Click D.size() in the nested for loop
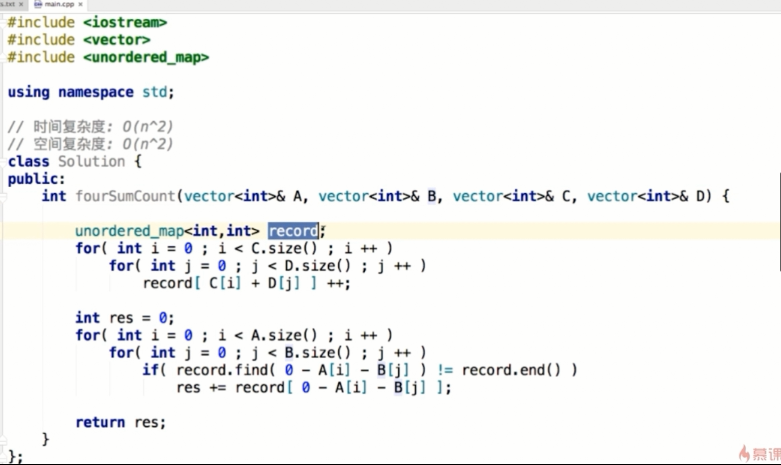This screenshot has height=465, width=781. coord(318,266)
